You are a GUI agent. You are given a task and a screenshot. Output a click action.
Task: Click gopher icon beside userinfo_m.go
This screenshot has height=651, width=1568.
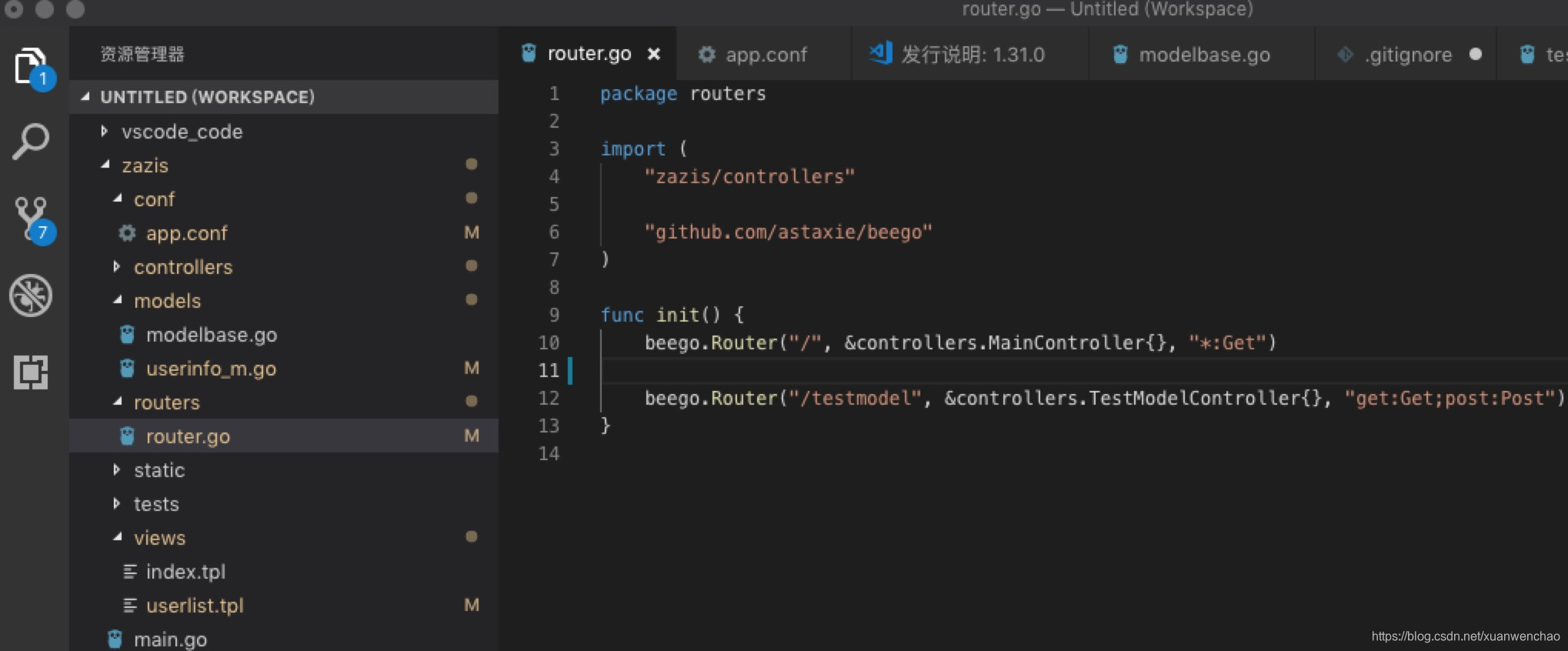pos(127,368)
